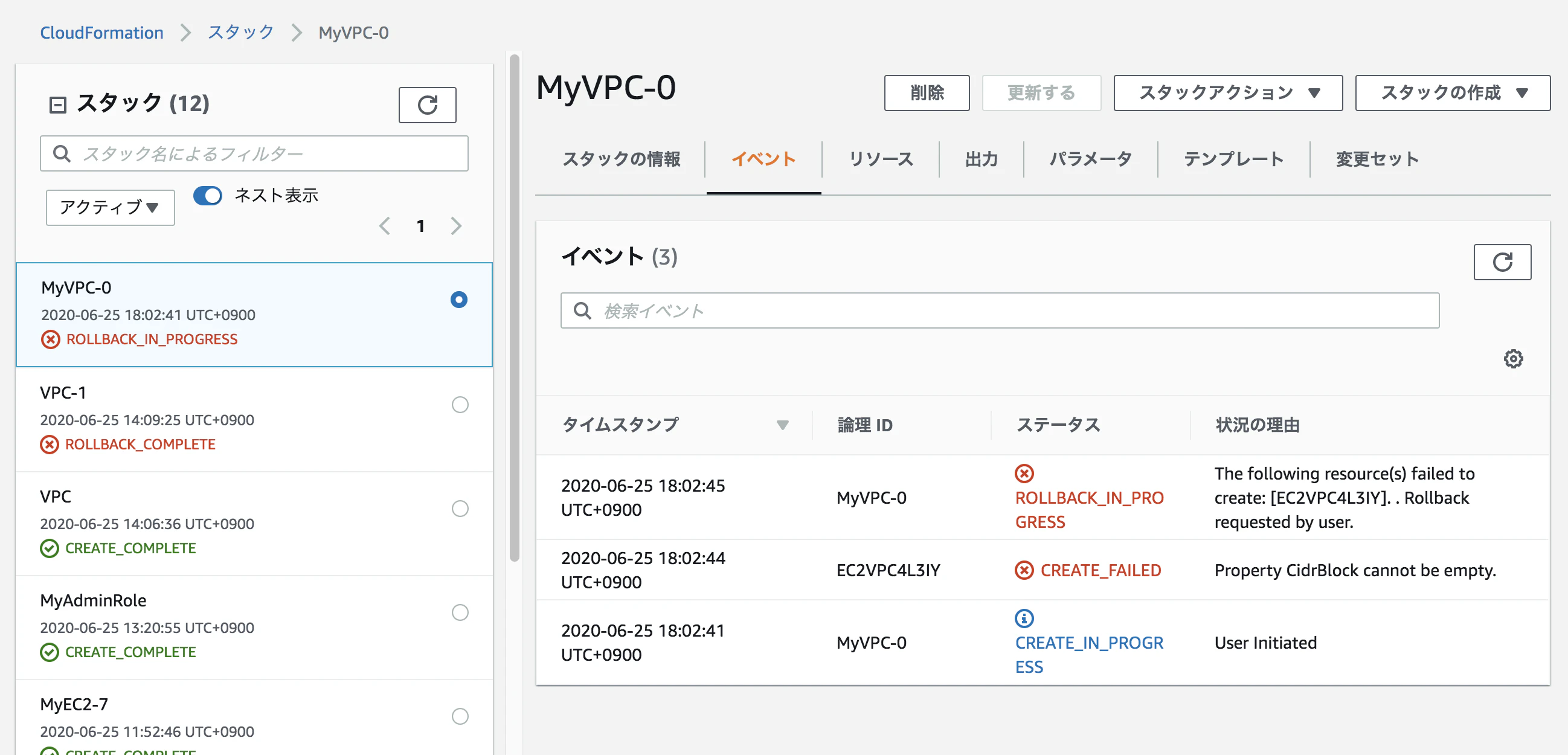Click page number 1 in stack pagination
Screen dimensions: 1568x755
[x=420, y=226]
